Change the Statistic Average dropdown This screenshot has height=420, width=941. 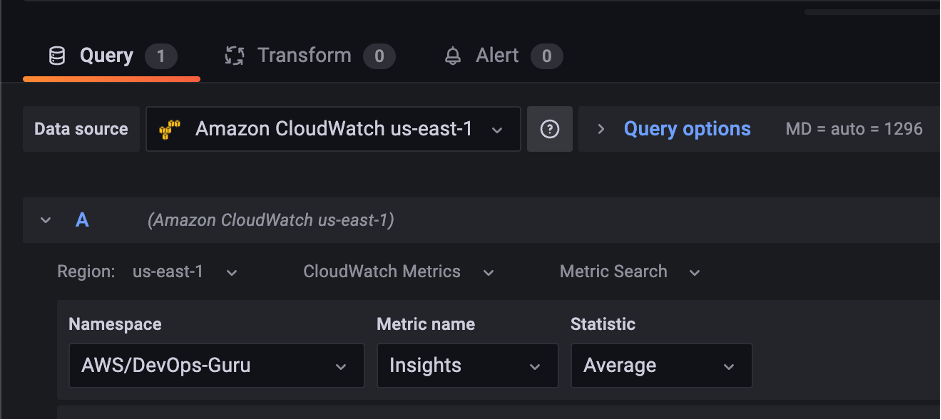pyautogui.click(x=661, y=365)
